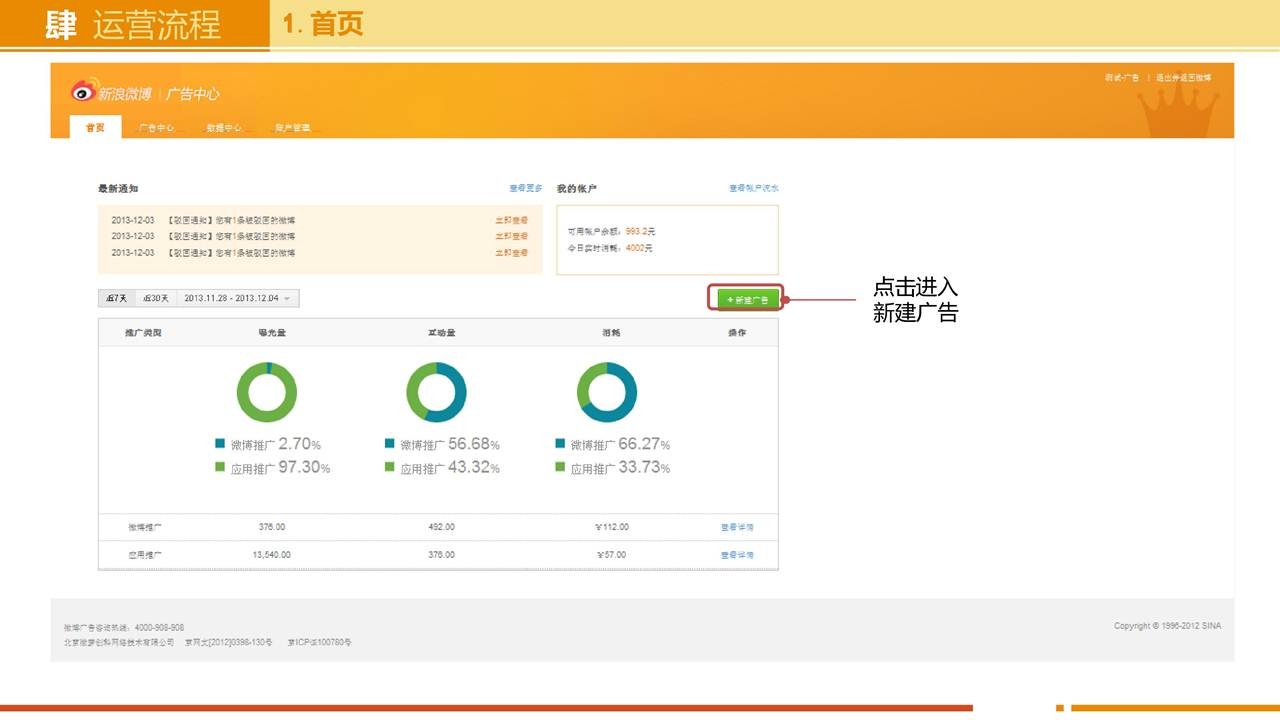Switch to the 广告中心 tab

pos(155,128)
